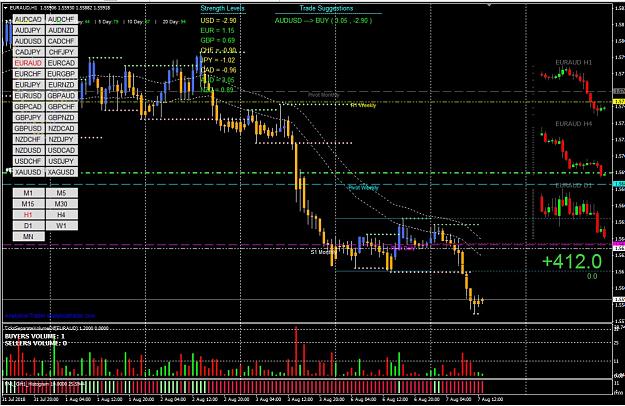Change timeframe to M15

pos(28,204)
